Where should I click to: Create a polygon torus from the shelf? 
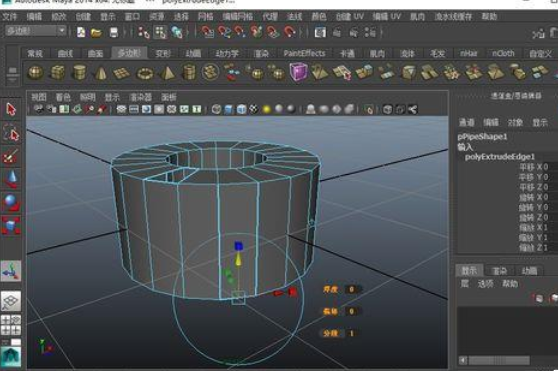tap(144, 74)
